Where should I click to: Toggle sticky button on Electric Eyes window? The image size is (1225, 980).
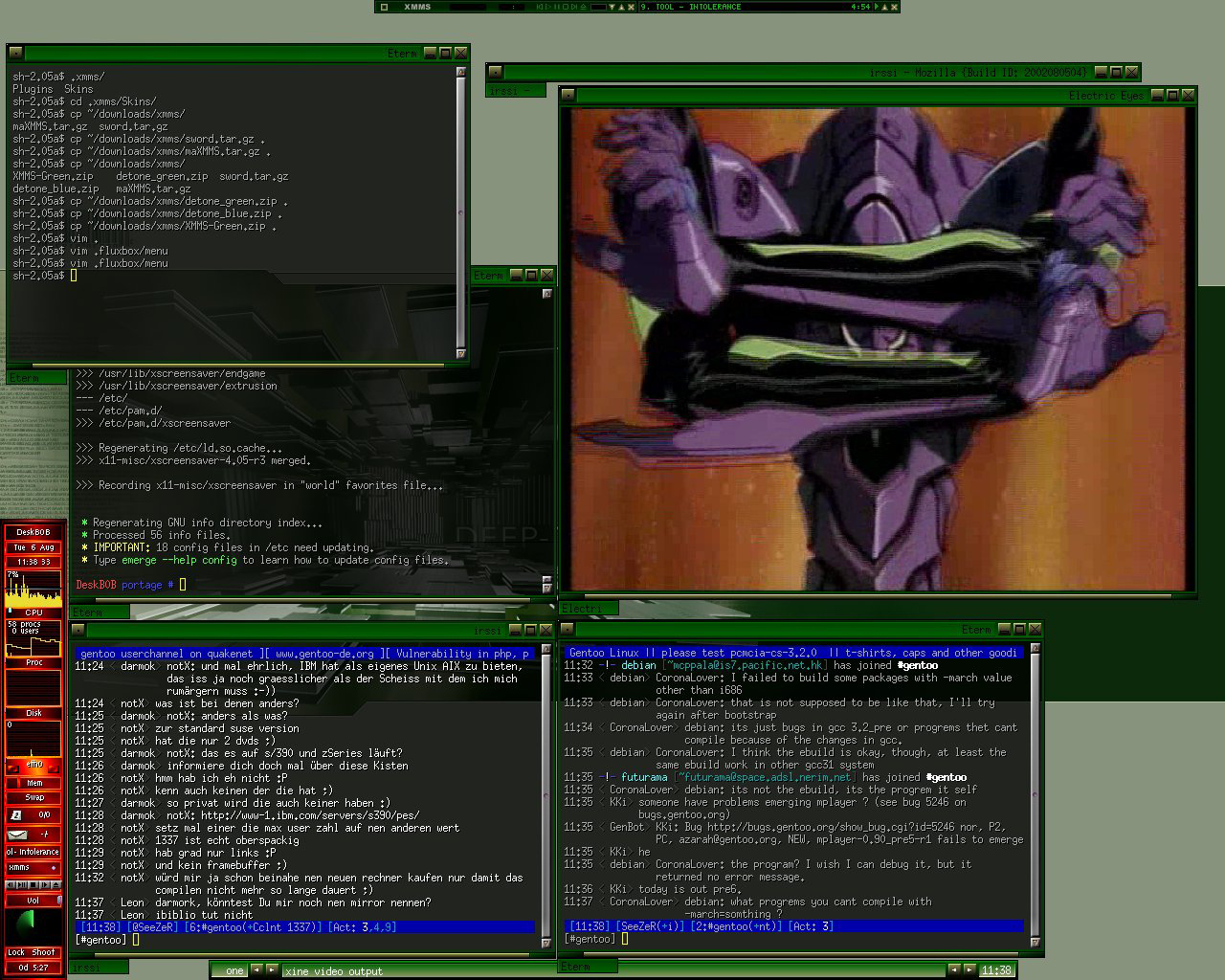(x=568, y=96)
